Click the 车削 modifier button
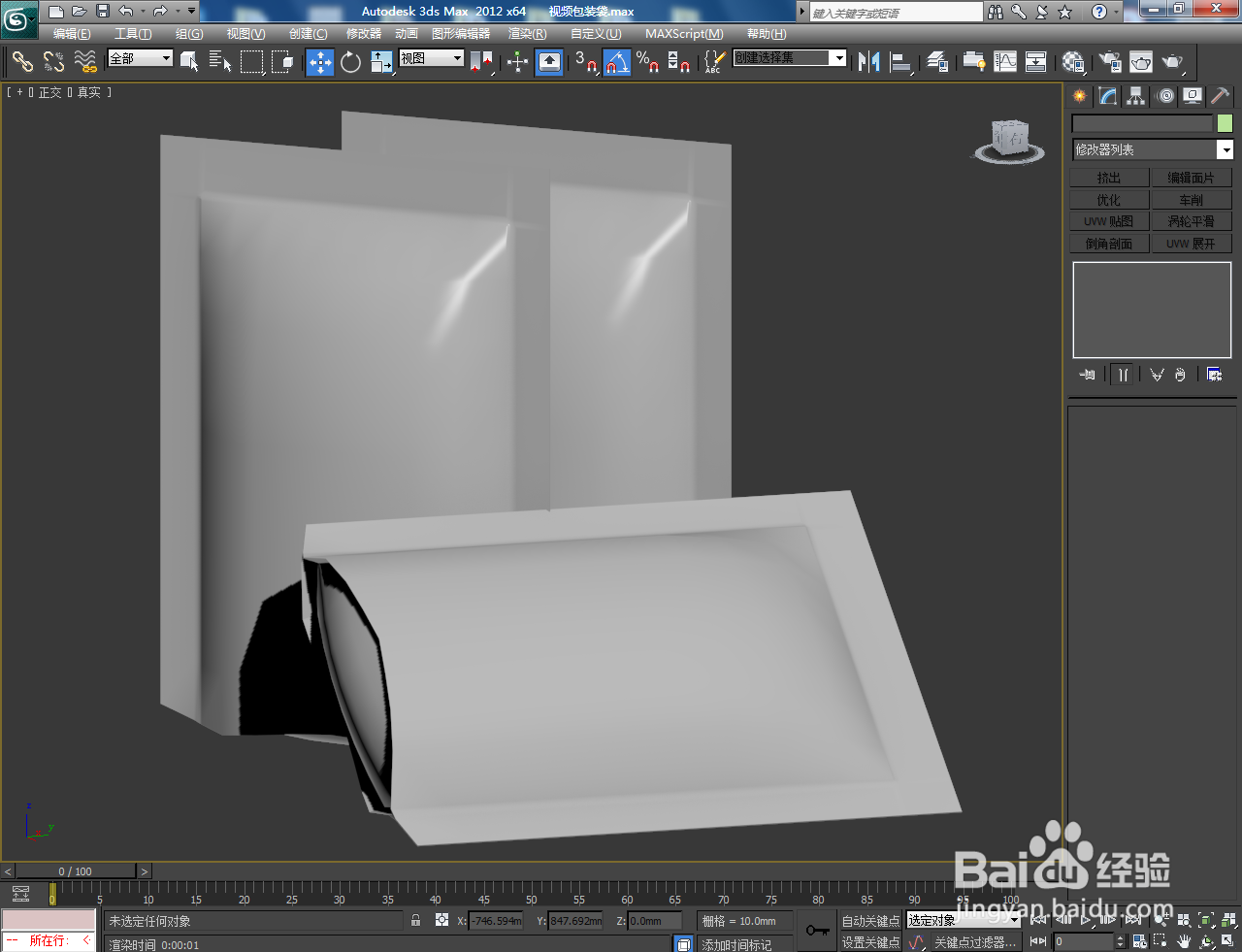 [x=1192, y=200]
